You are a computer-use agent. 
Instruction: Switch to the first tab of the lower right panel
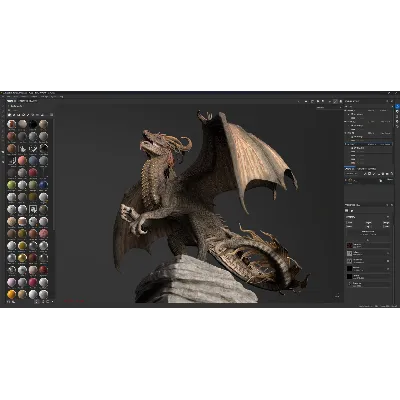(x=349, y=169)
